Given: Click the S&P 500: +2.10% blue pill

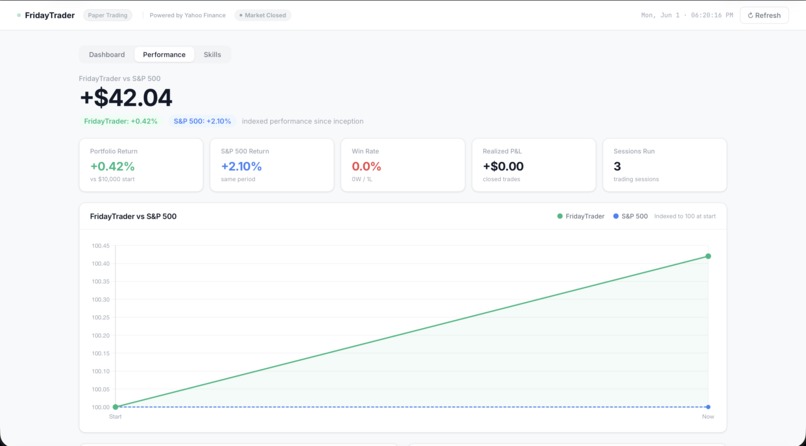Looking at the screenshot, I should [x=203, y=121].
